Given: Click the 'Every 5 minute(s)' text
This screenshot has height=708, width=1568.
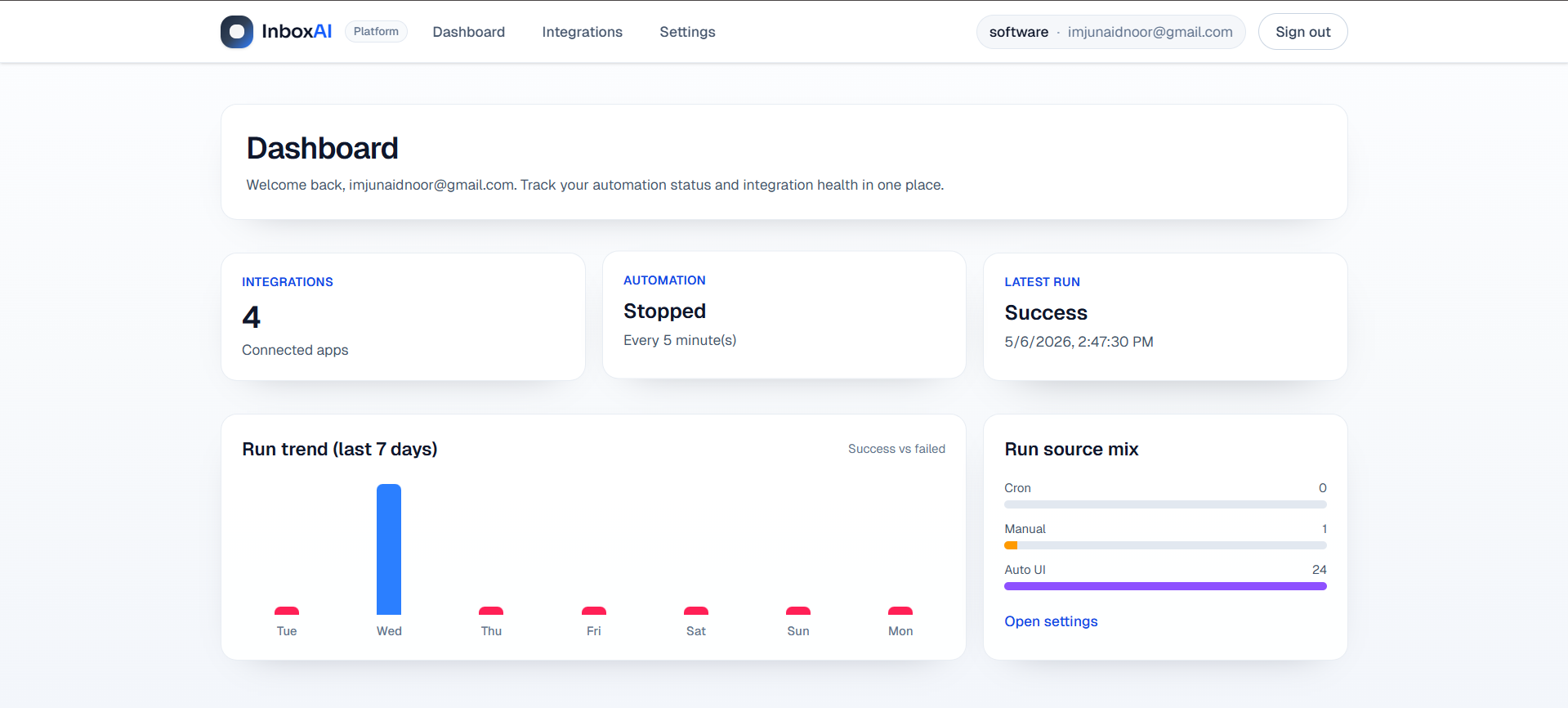Looking at the screenshot, I should pyautogui.click(x=680, y=340).
